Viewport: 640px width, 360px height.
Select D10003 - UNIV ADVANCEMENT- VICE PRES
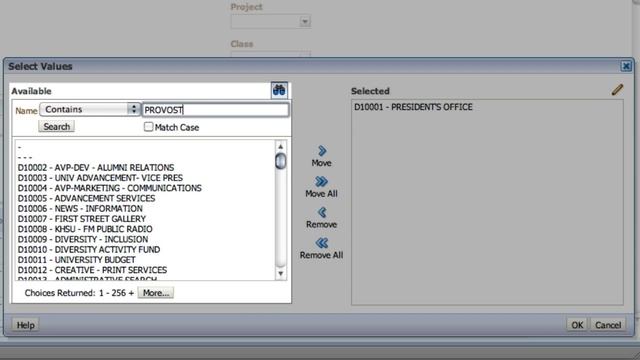click(100, 178)
